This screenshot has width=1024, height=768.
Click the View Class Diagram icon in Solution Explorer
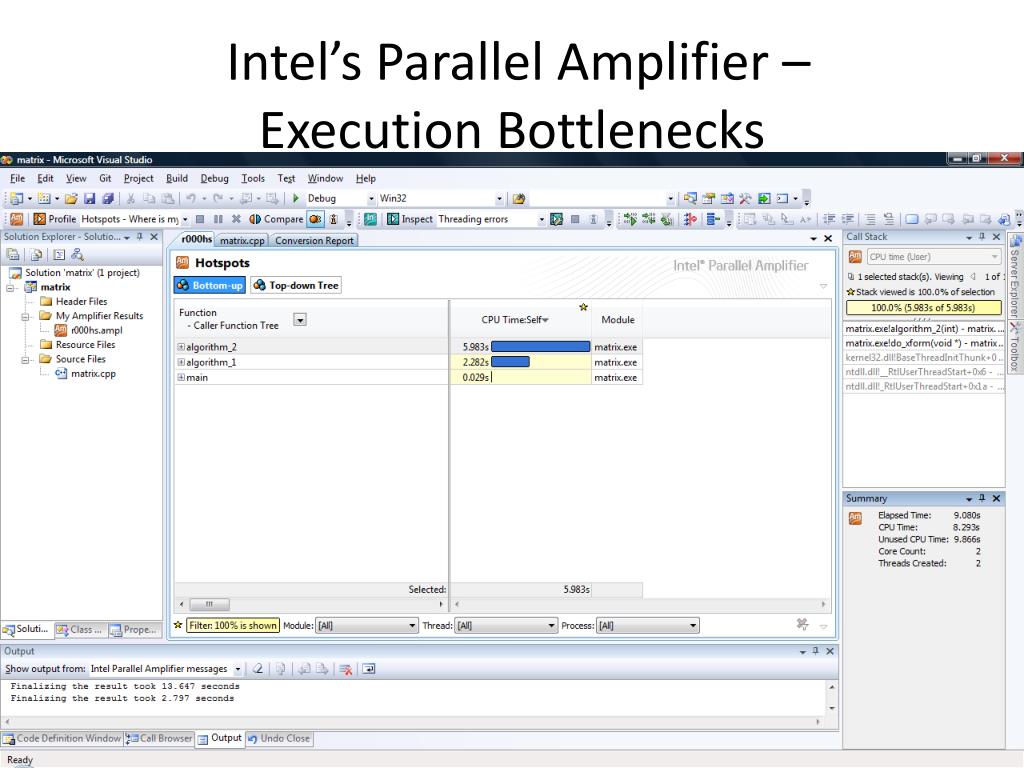78,255
